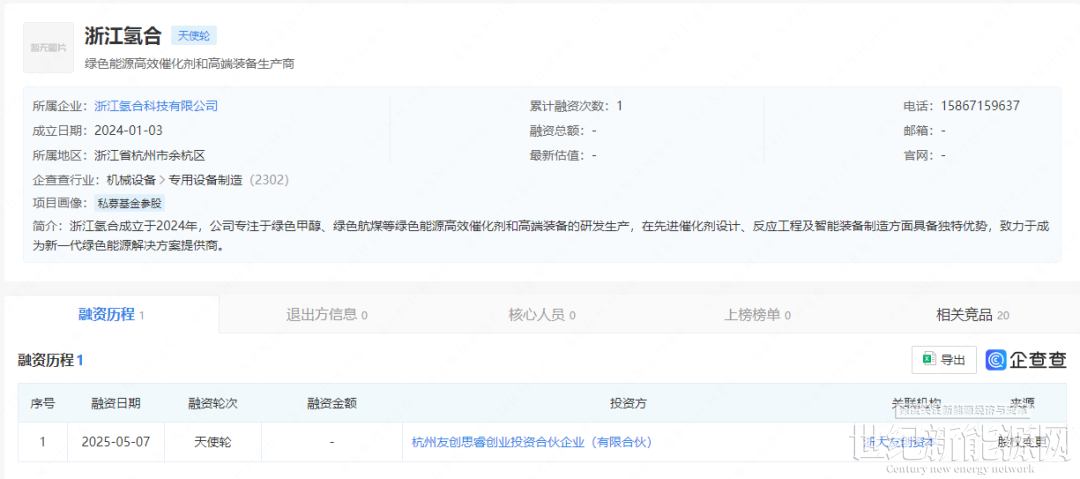Click the 融资日期 column header
Viewport: 1080px width, 479px height.
(x=116, y=404)
